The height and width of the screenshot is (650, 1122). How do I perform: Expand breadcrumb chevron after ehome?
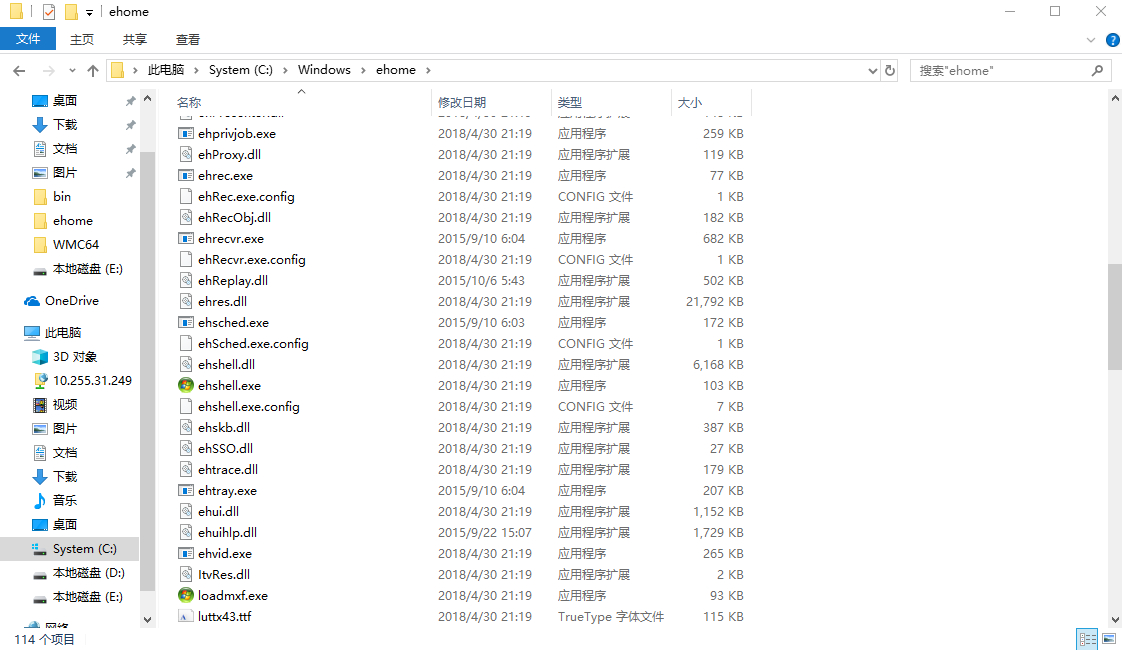click(x=428, y=70)
